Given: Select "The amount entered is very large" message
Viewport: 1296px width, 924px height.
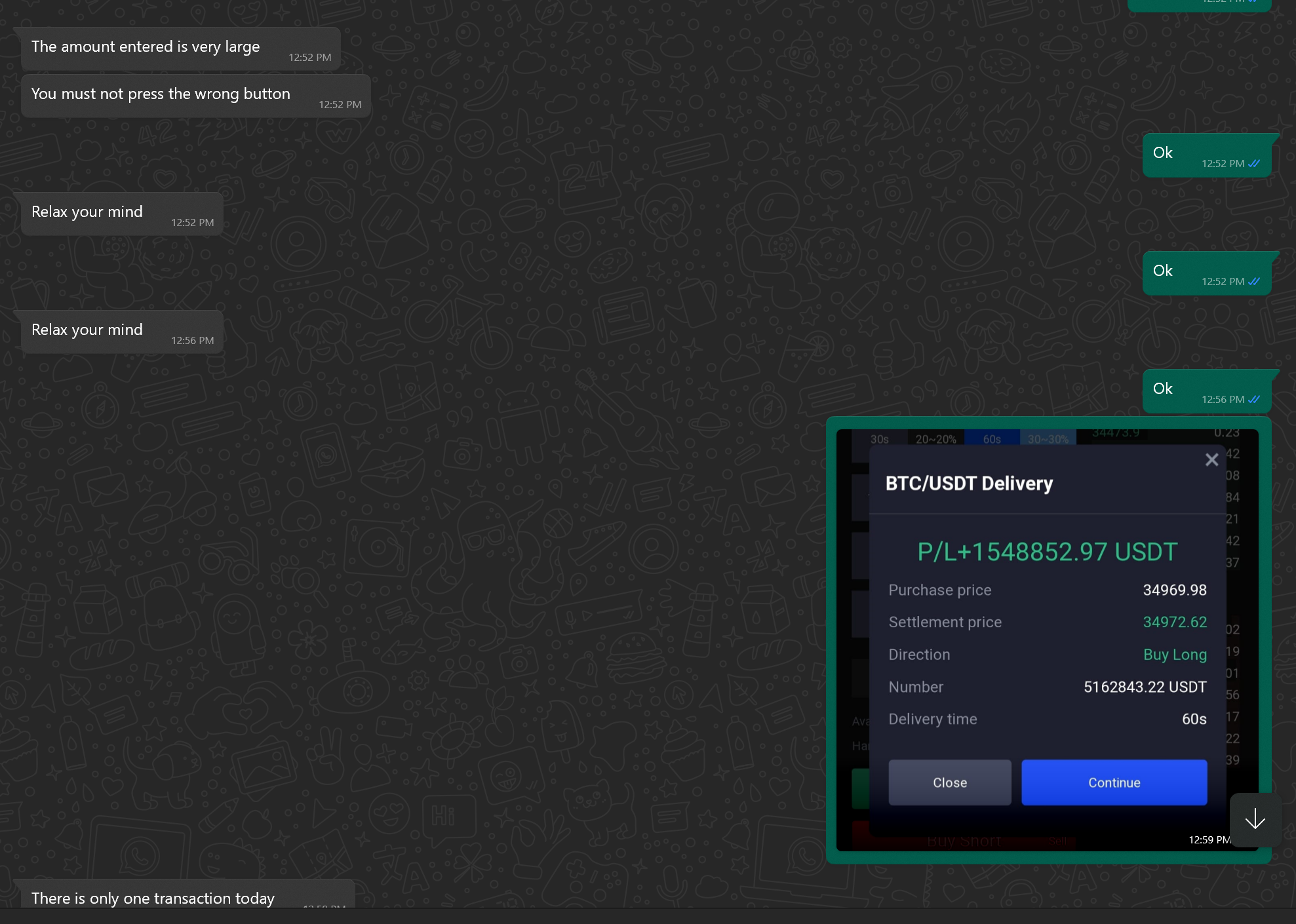Looking at the screenshot, I should tap(146, 47).
